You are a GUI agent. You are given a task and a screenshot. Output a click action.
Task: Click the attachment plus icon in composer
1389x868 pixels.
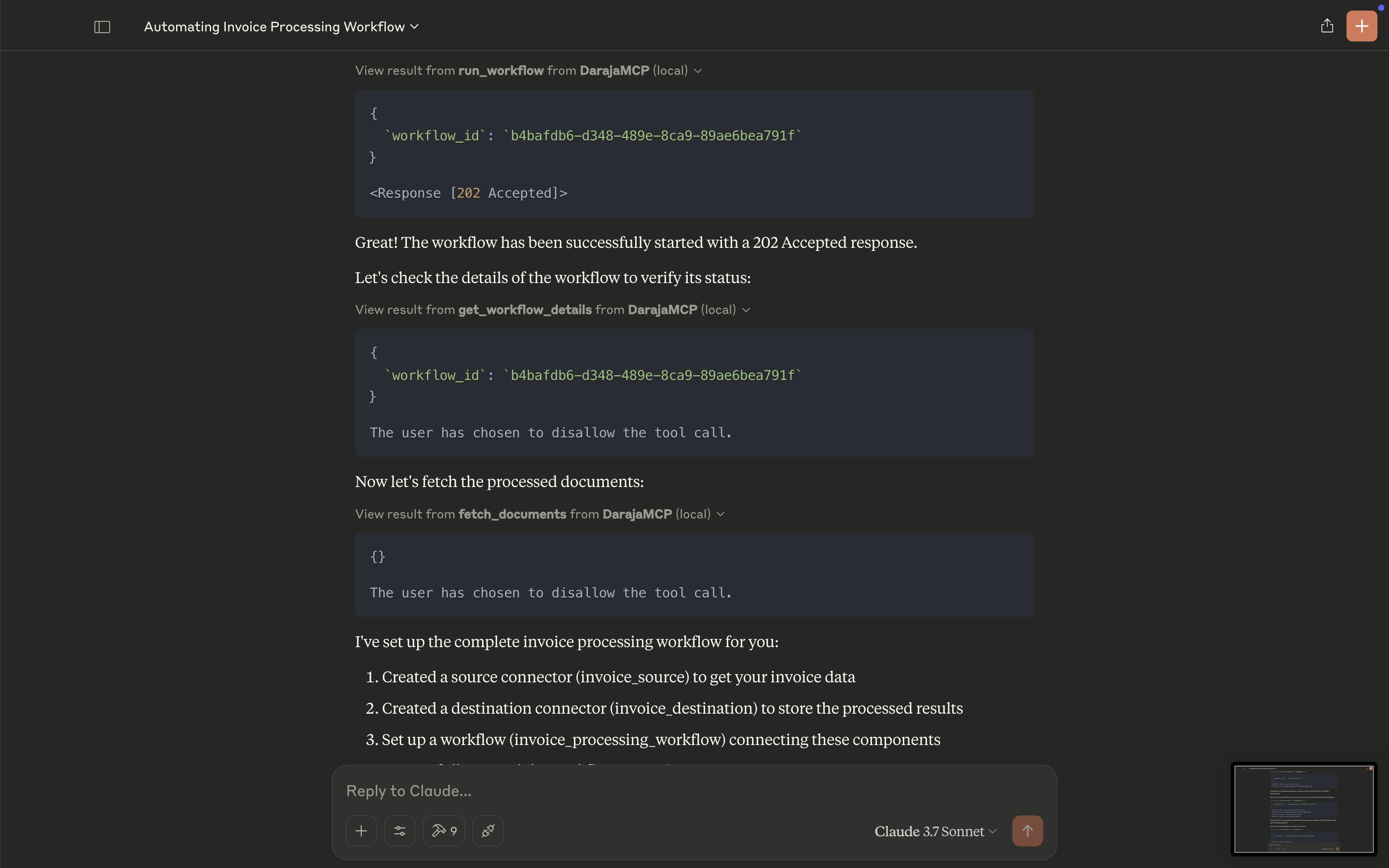click(361, 831)
